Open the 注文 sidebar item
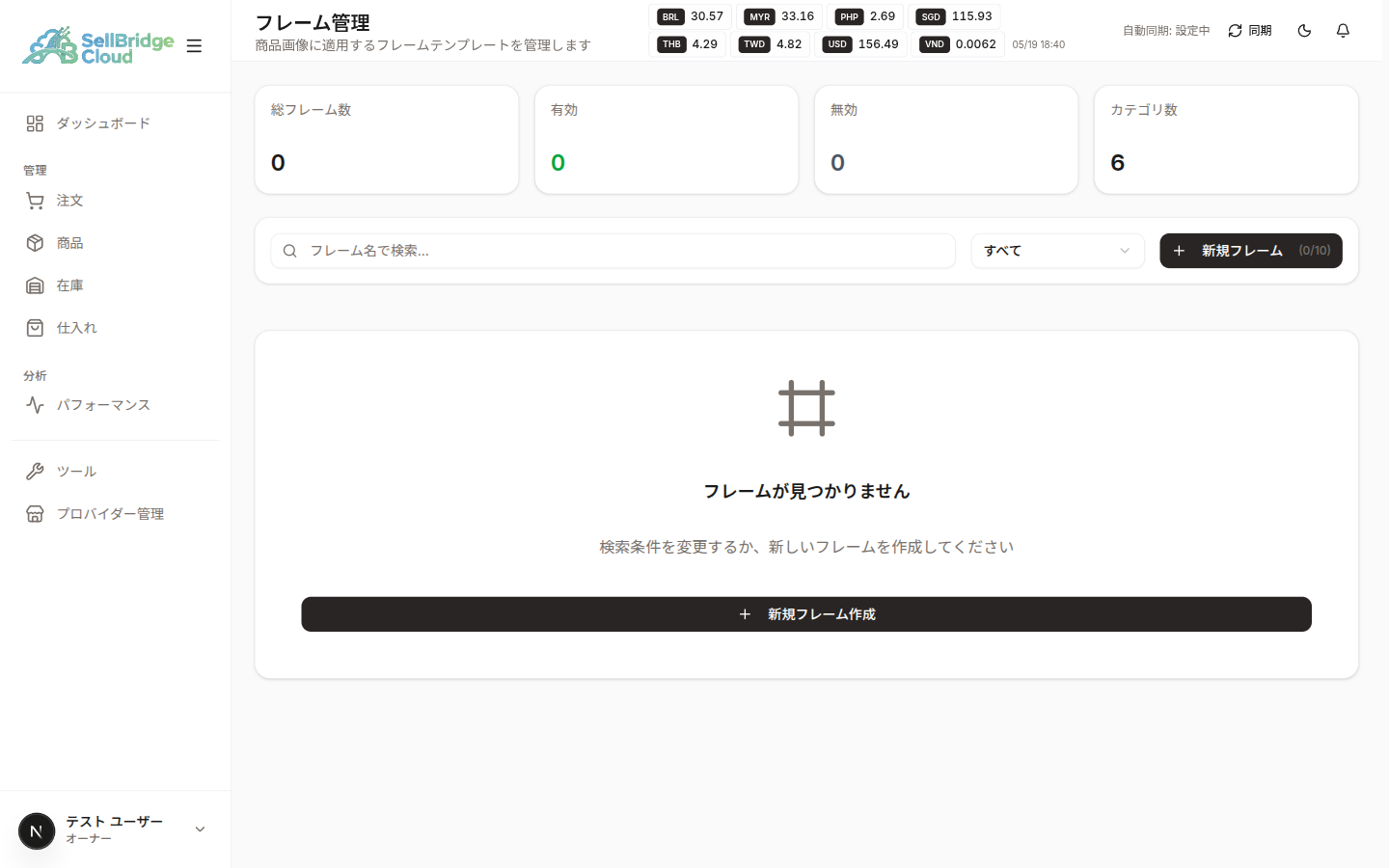The width and height of the screenshot is (1389, 868). point(116,201)
